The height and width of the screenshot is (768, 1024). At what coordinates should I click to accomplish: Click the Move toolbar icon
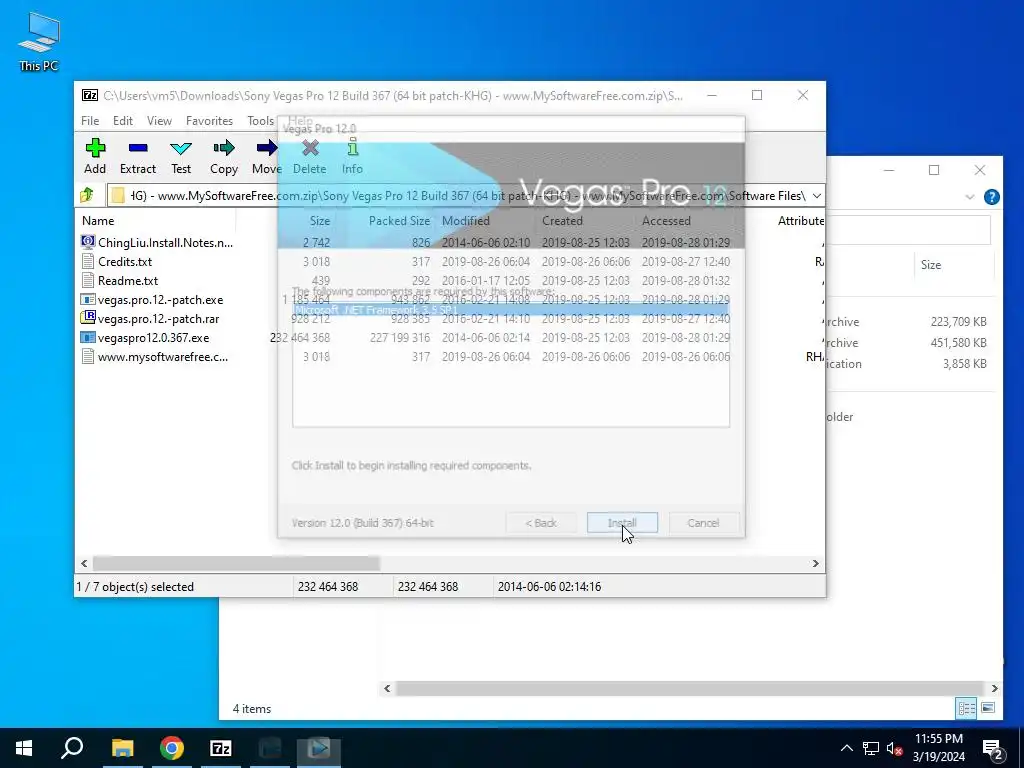[266, 156]
